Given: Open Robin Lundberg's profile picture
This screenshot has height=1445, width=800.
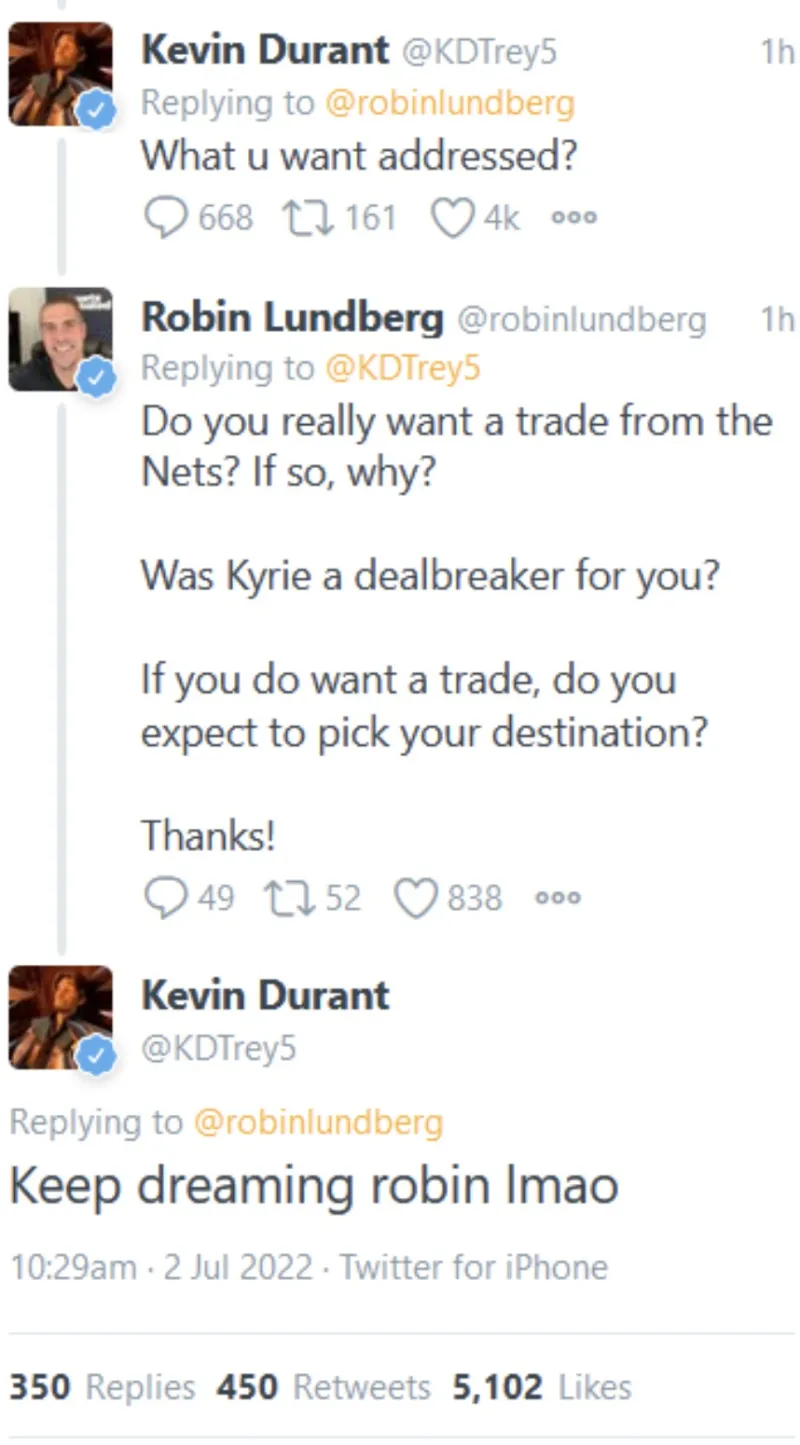Looking at the screenshot, I should 60,338.
